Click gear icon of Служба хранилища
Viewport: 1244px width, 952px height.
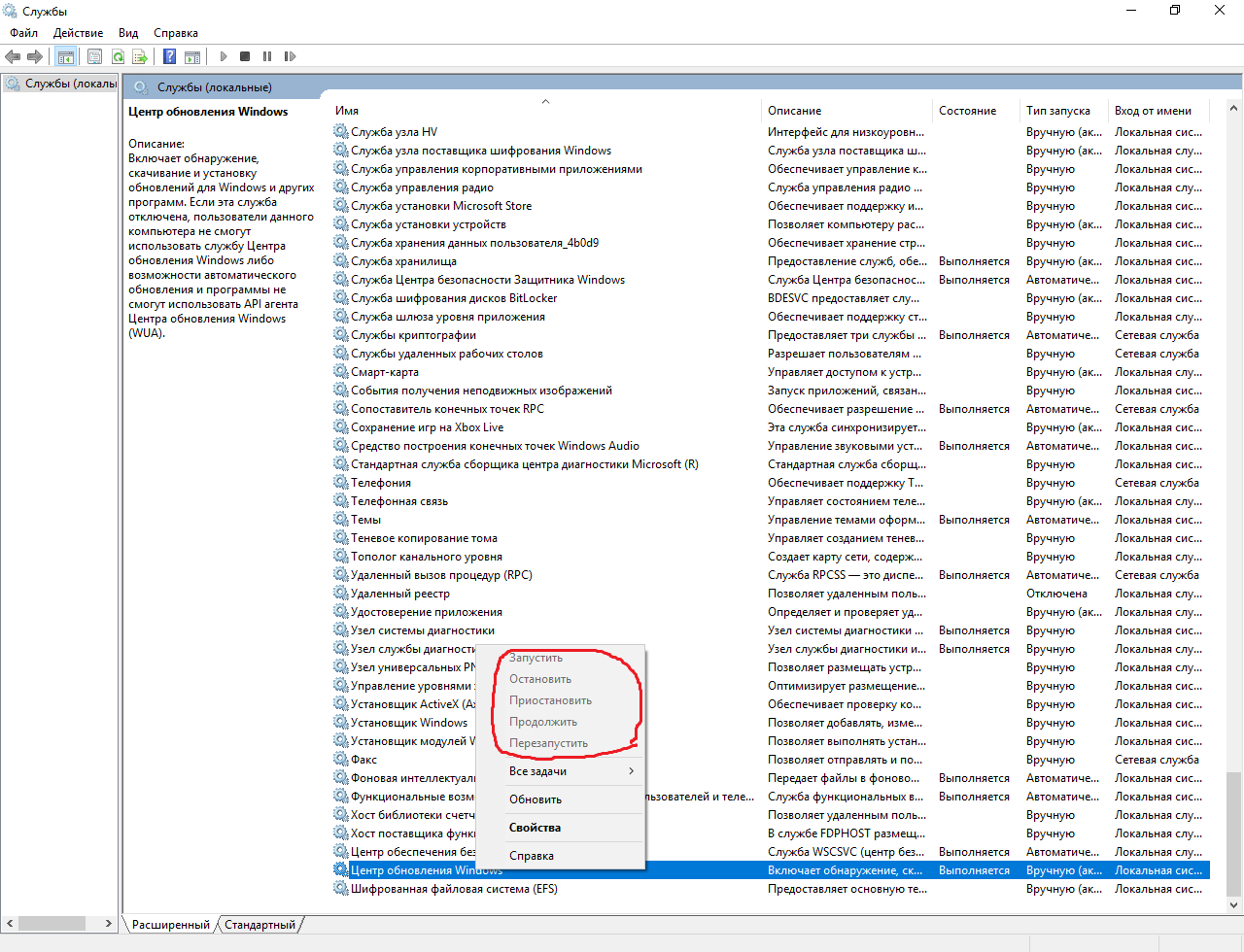[x=341, y=260]
